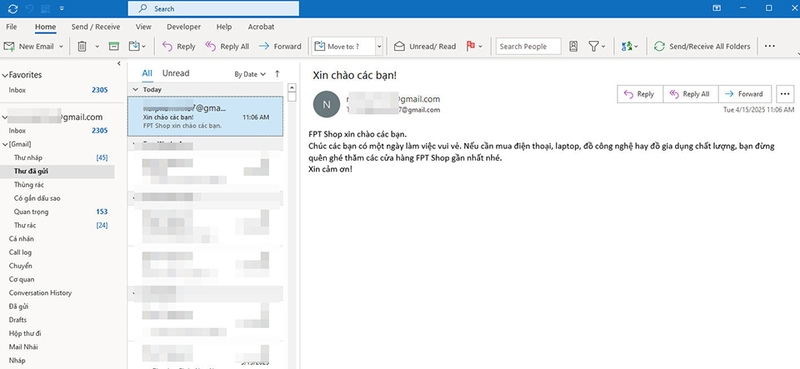Click the Search People field
Image resolution: width=800 pixels, height=369 pixels.
click(x=528, y=46)
